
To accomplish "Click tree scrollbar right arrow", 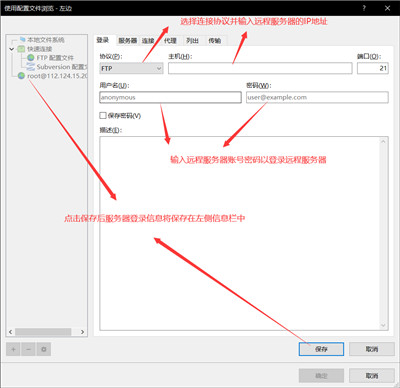I will pos(82,332).
